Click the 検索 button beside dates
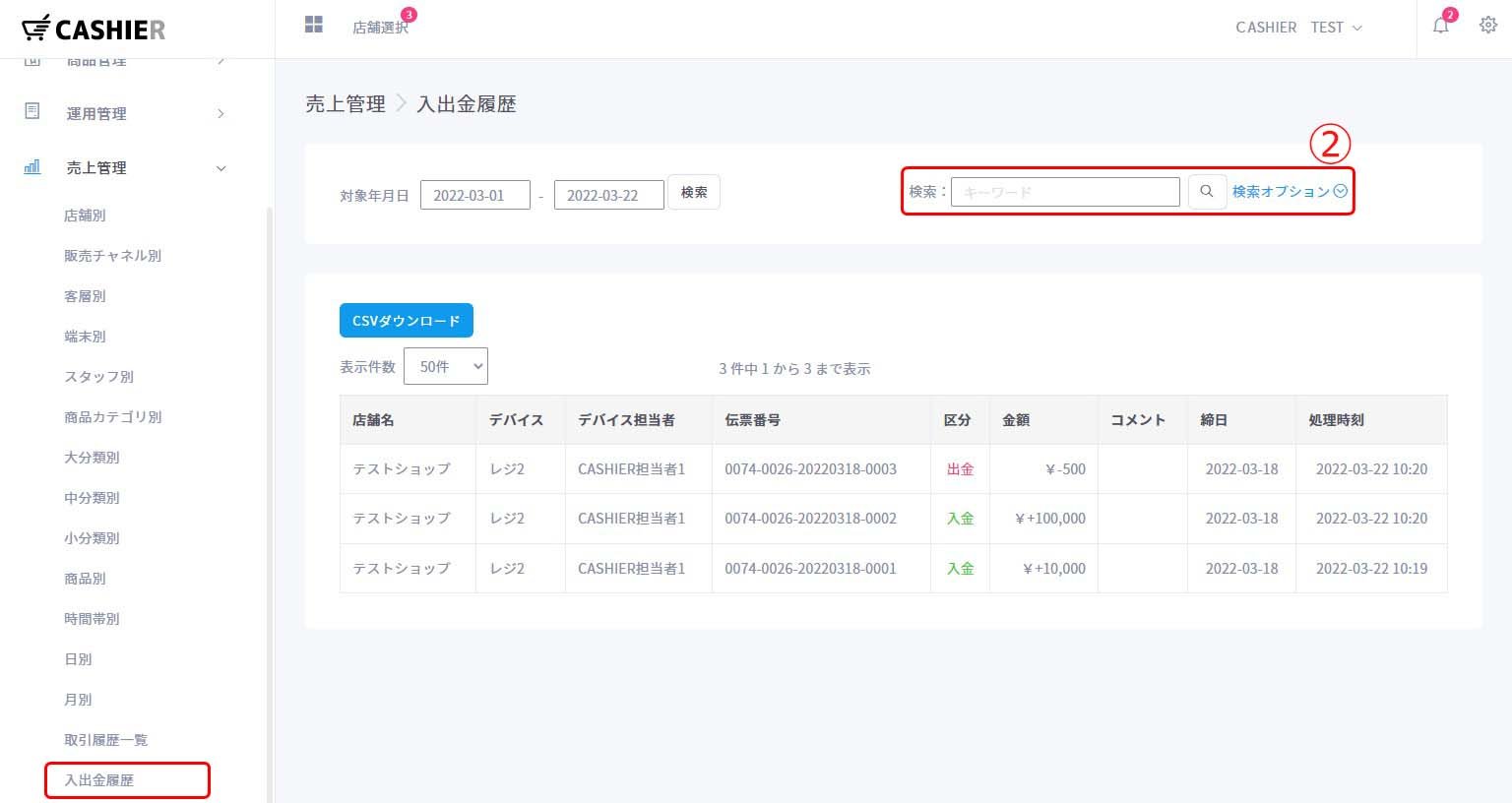The image size is (1512, 803). [x=694, y=192]
